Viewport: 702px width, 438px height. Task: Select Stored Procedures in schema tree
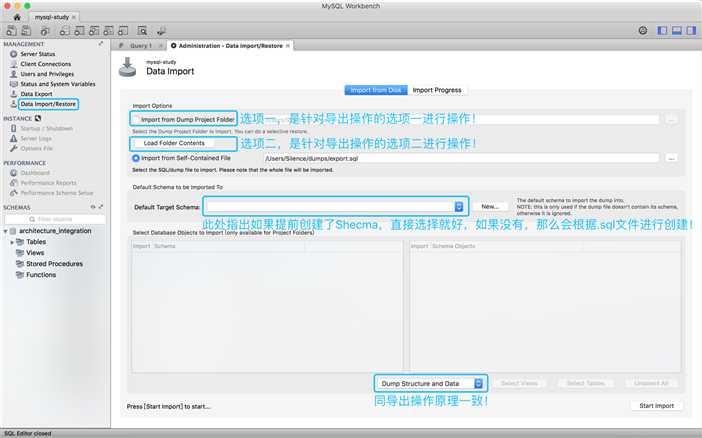(x=54, y=264)
